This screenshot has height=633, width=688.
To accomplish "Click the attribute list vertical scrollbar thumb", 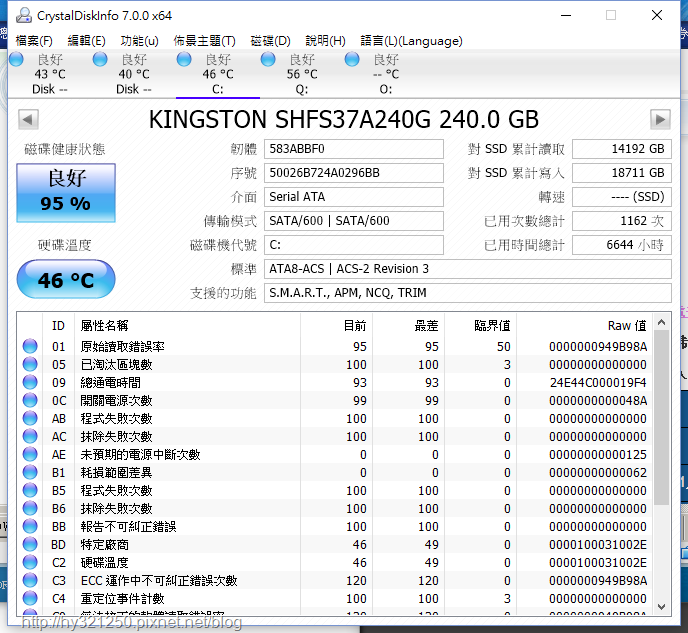I will (662, 418).
